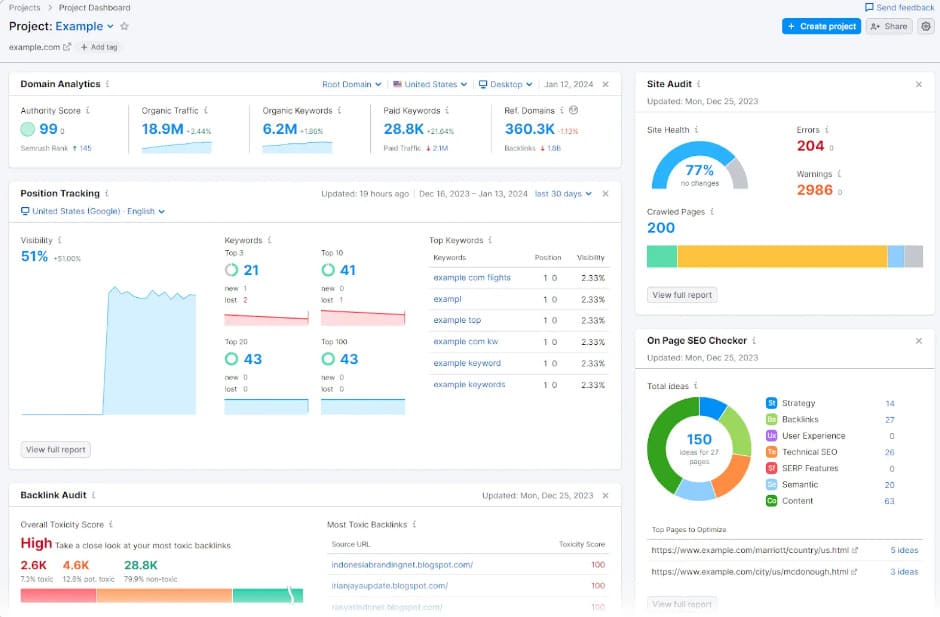The width and height of the screenshot is (940, 617).
Task: Click Content ideas count 63
Action: [x=890, y=501]
